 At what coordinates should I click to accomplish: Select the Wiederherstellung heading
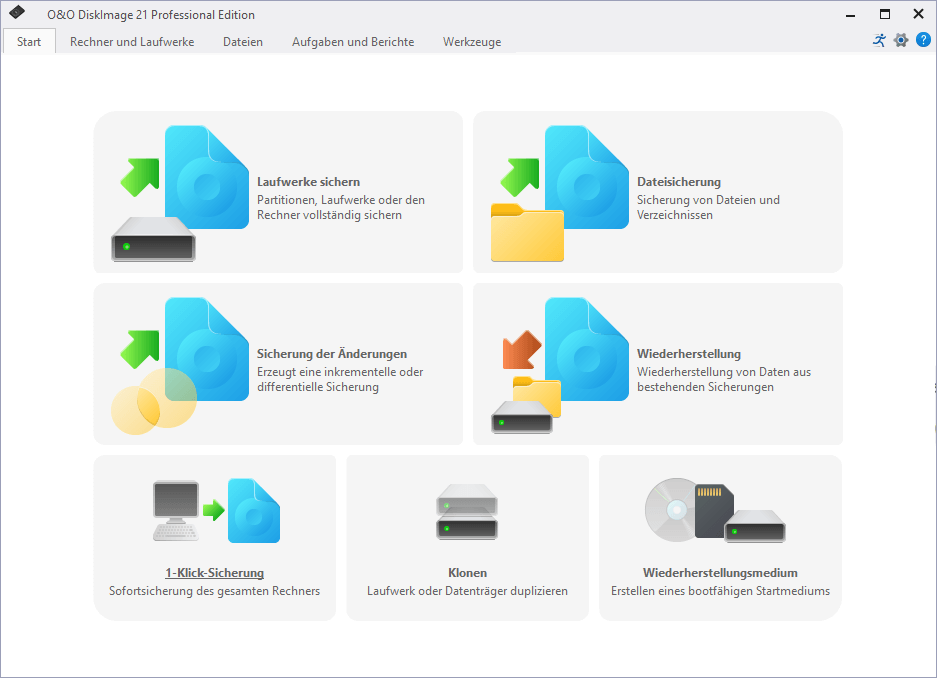[688, 354]
